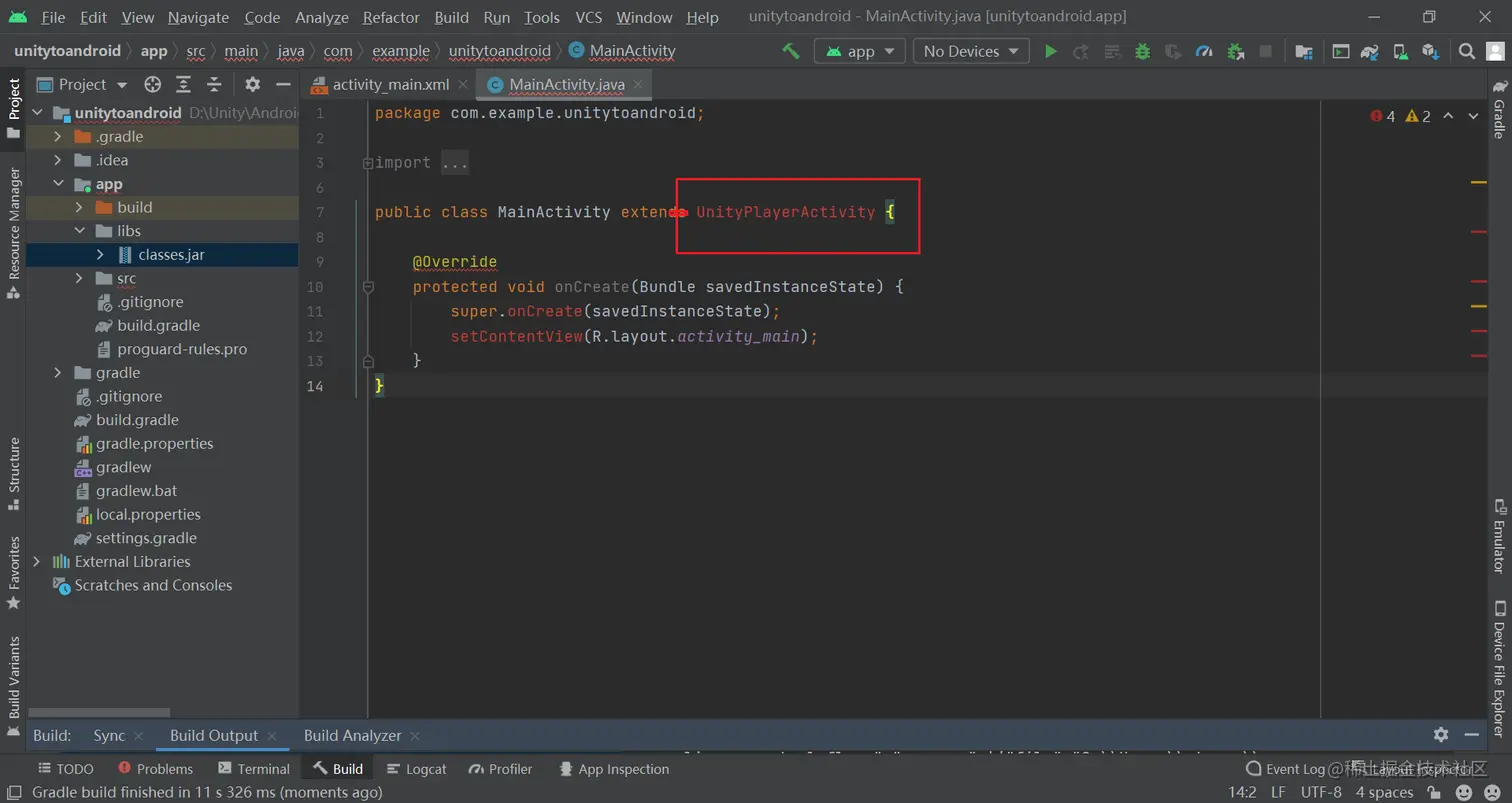
Task: Open the TODO tool window
Action: (x=66, y=769)
